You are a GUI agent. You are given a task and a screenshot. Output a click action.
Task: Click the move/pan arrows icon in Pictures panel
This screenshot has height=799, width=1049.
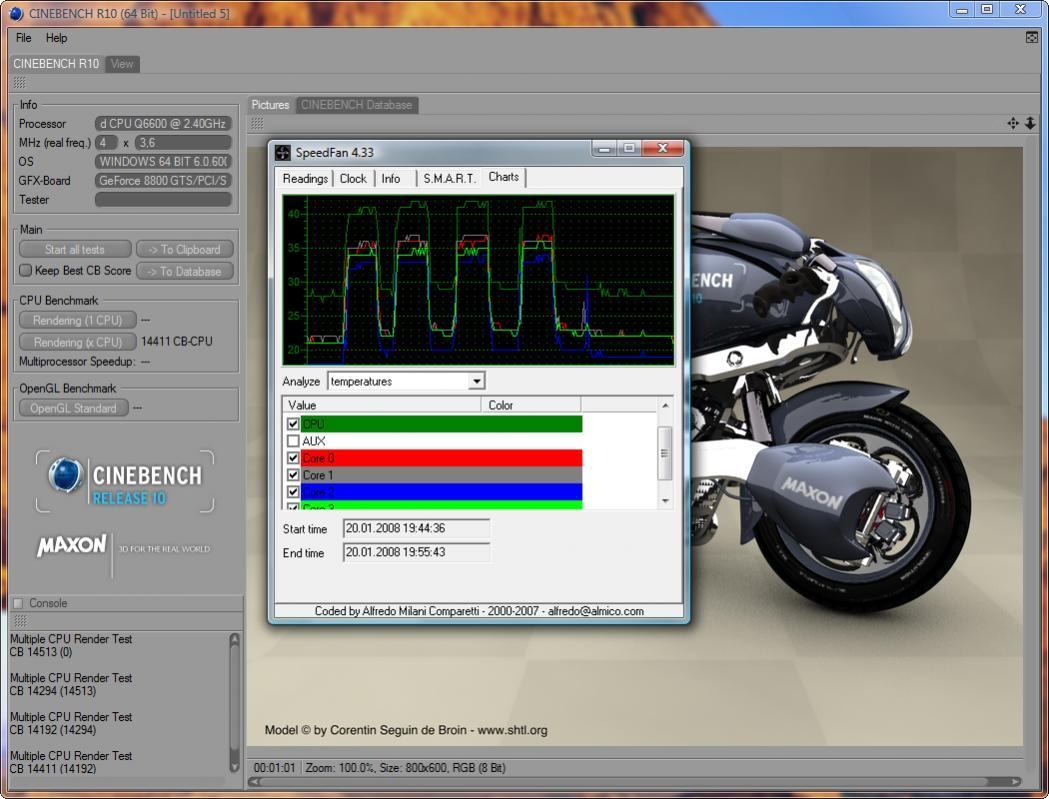tap(1013, 123)
